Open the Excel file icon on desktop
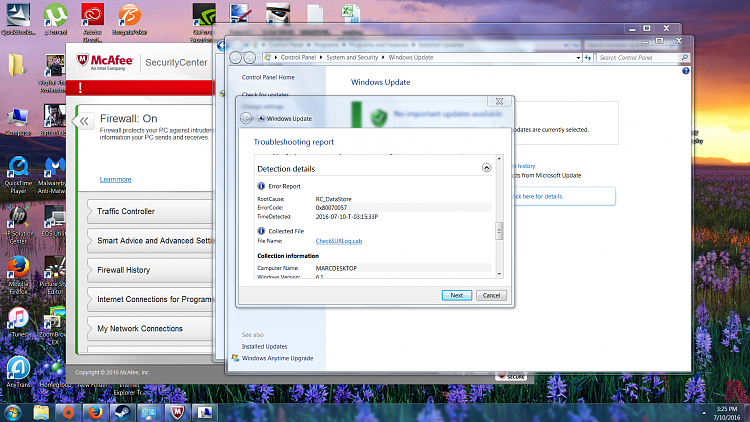Image resolution: width=750 pixels, height=422 pixels. click(351, 13)
